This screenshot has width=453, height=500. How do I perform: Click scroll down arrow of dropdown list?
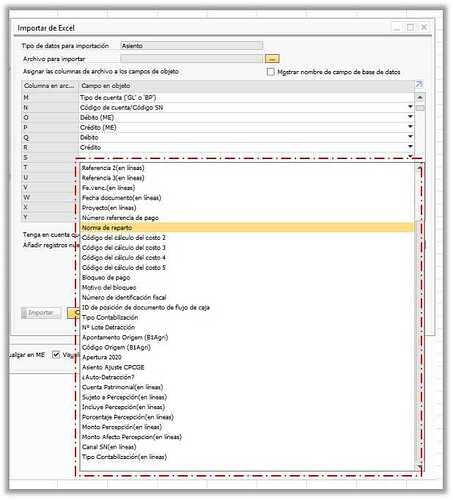[420, 467]
